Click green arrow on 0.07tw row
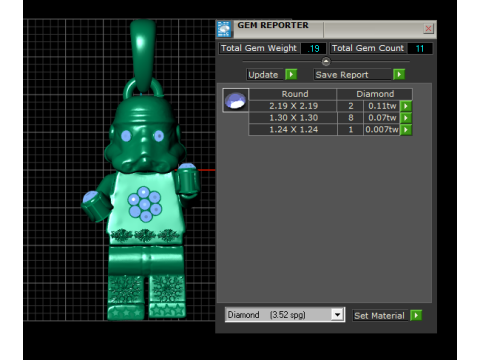This screenshot has width=480, height=360. pyautogui.click(x=406, y=118)
